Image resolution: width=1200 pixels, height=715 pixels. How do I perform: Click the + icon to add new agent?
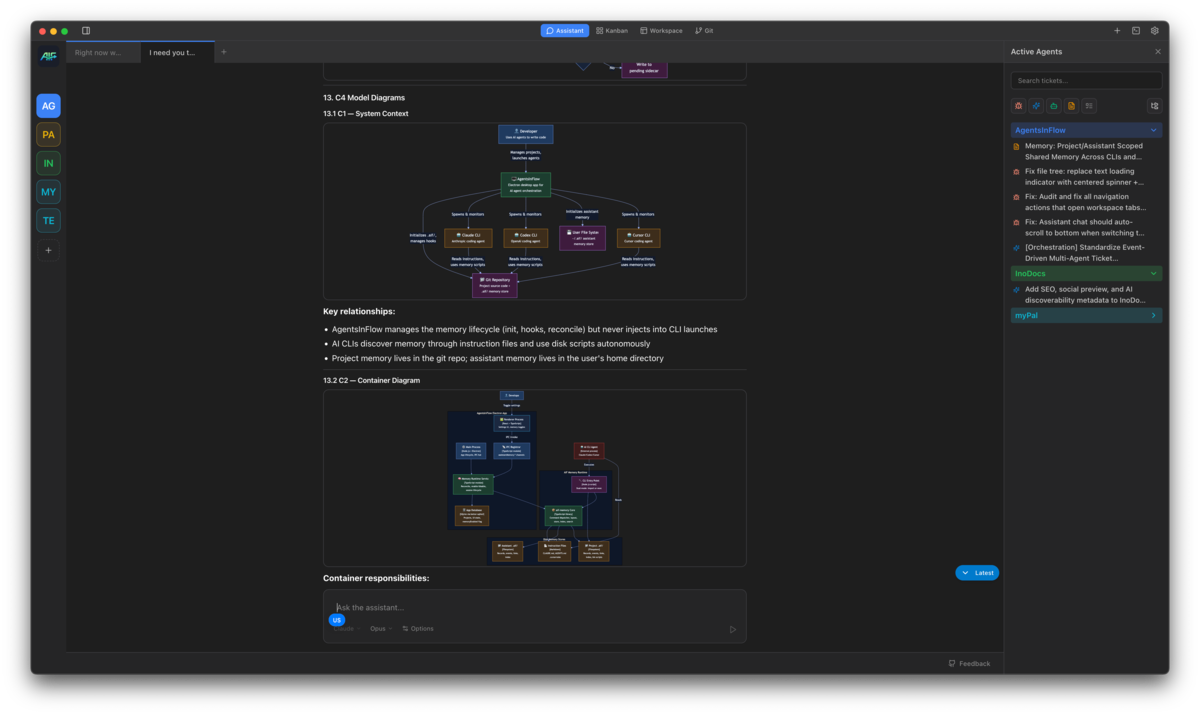pos(48,249)
